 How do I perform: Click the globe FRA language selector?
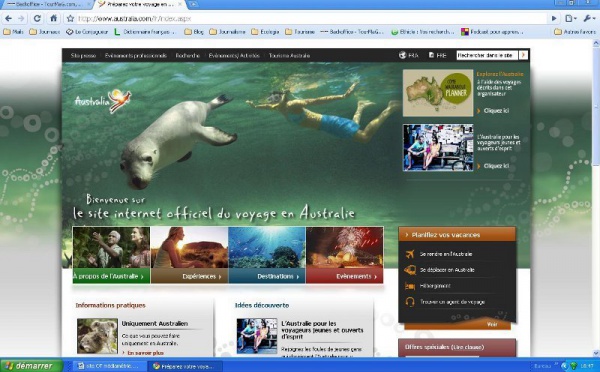tap(408, 55)
